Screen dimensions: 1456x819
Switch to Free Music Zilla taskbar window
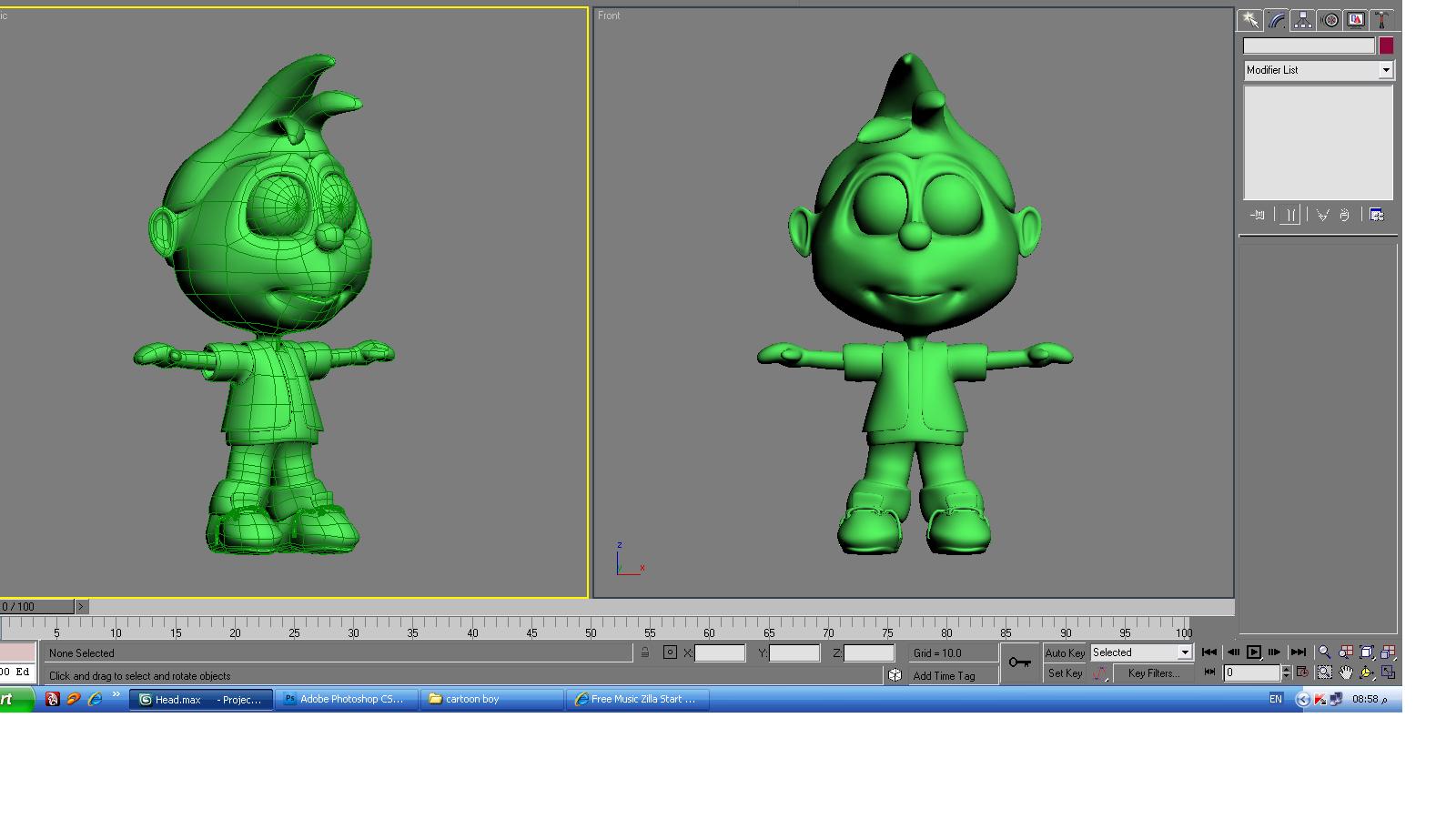pos(638,699)
